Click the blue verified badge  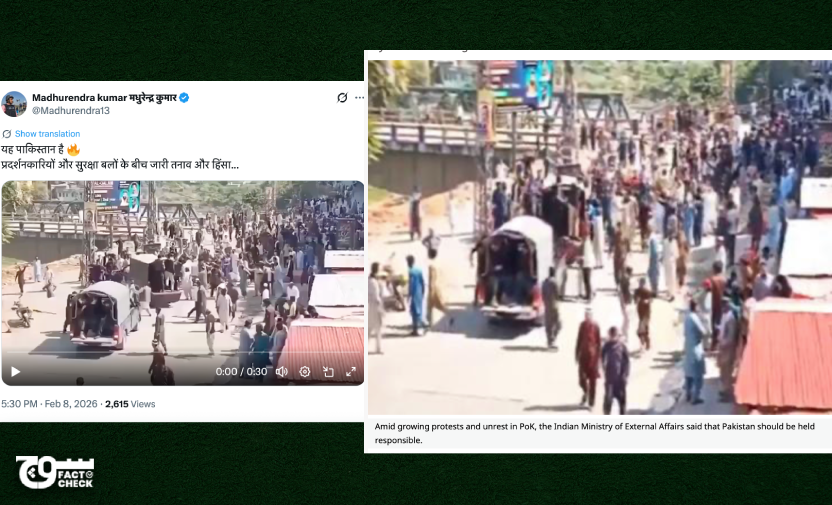point(184,98)
